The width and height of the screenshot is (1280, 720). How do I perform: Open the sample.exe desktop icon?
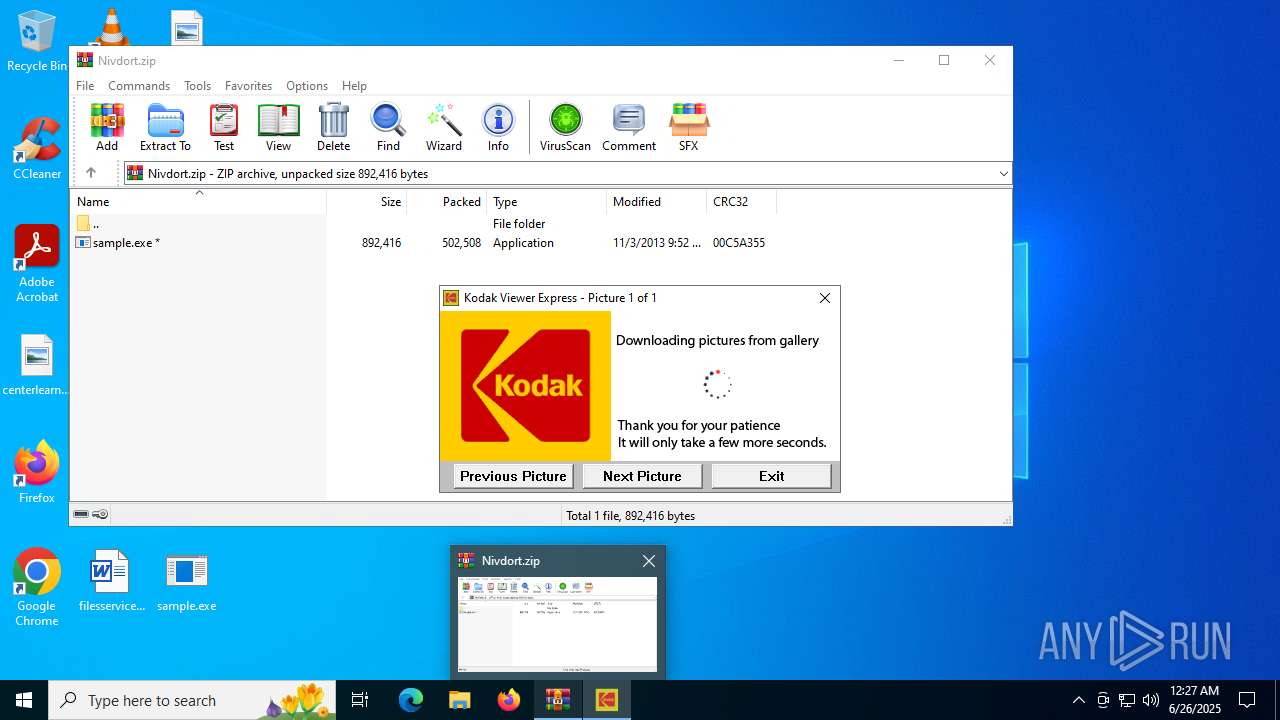[x=186, y=580]
